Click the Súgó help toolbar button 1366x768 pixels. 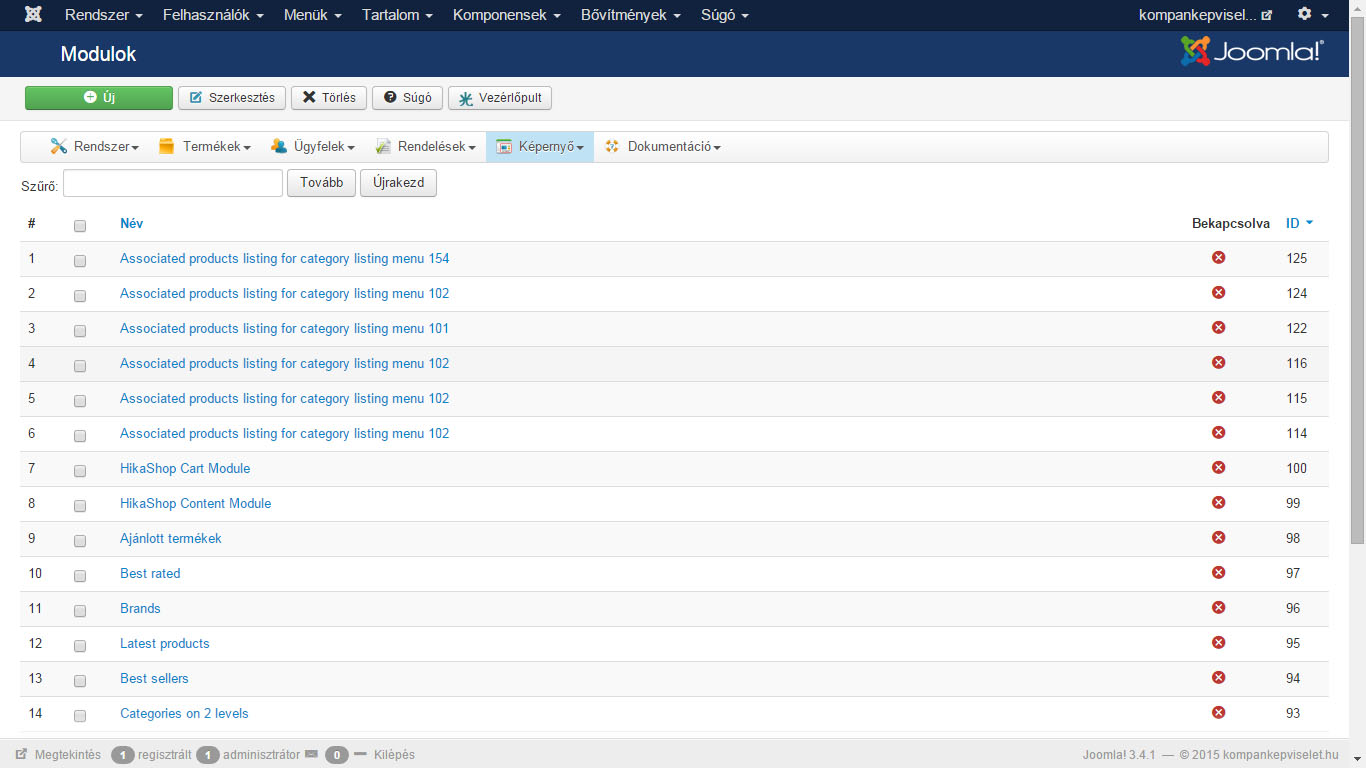click(x=408, y=98)
